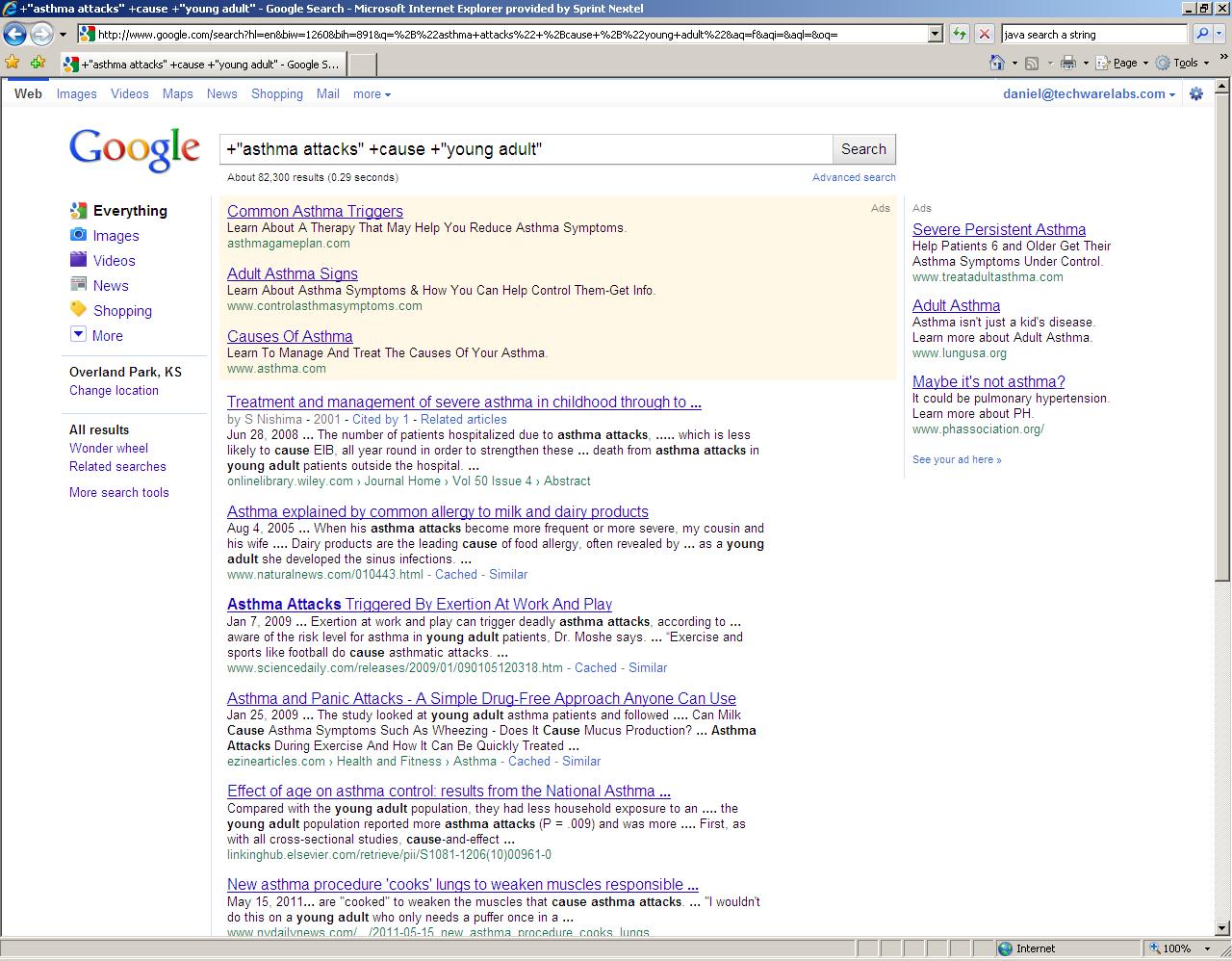Click the vertical scrollbar thumb
Viewport: 1232px width, 961px height.
1222,339
